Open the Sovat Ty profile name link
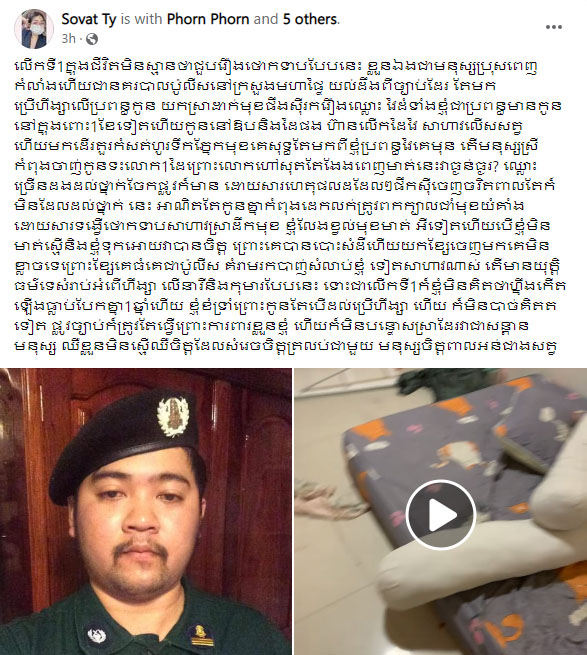This screenshot has width=587, height=655. pyautogui.click(x=89, y=19)
